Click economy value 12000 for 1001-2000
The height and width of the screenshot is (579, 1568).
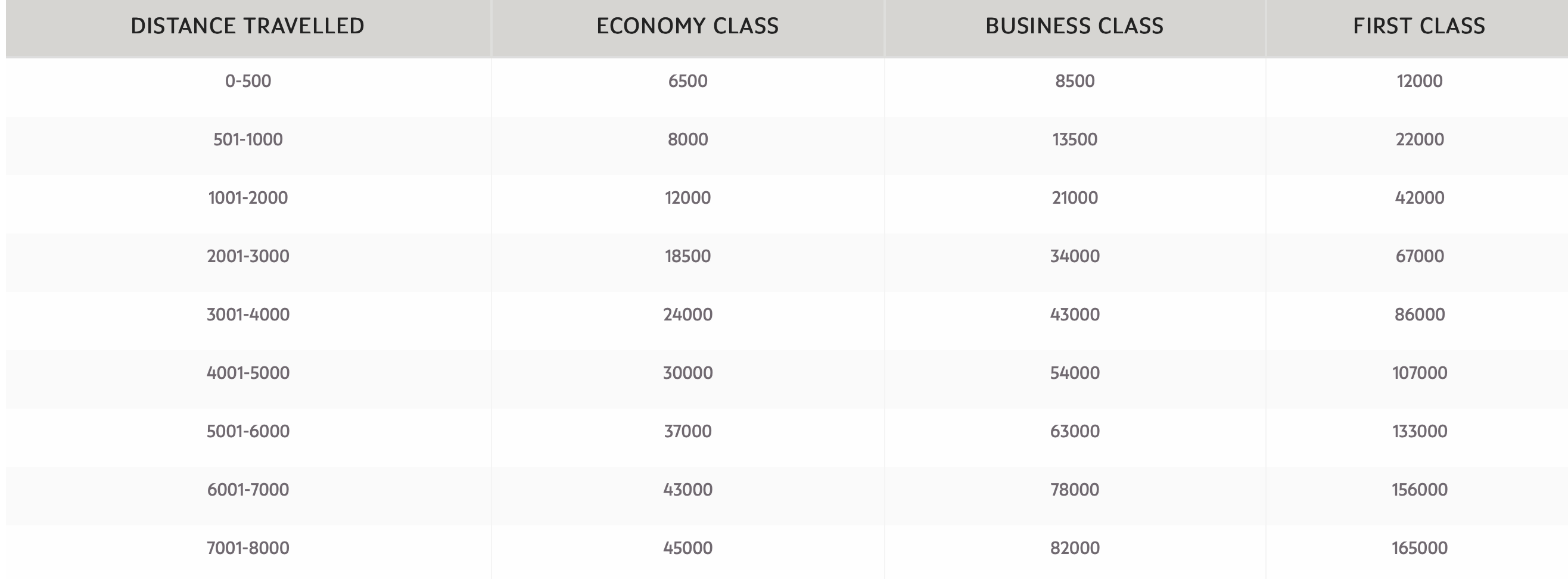click(687, 198)
